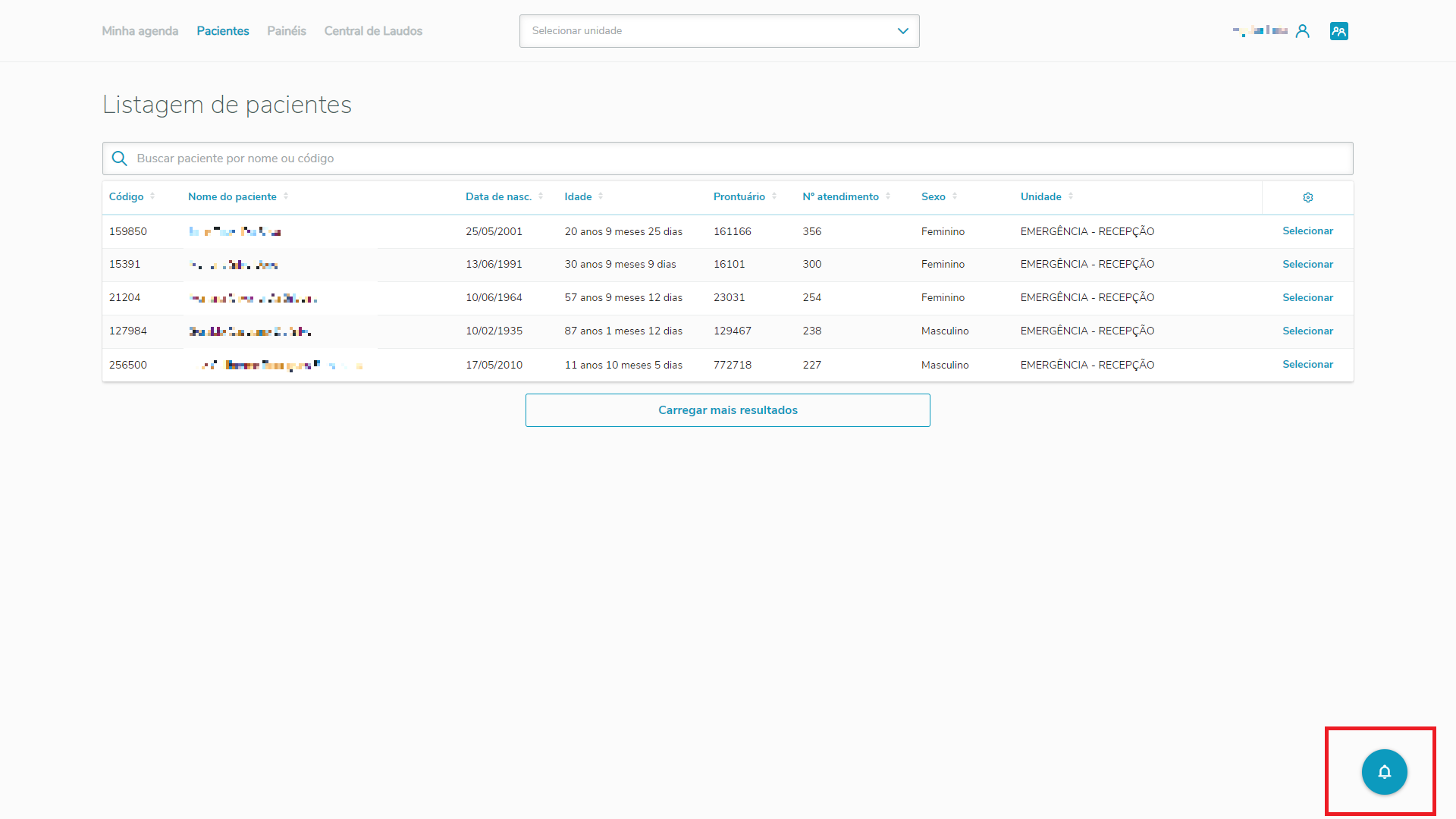Open the blue patient group icon
Viewport: 1456px width, 819px height.
(x=1338, y=31)
